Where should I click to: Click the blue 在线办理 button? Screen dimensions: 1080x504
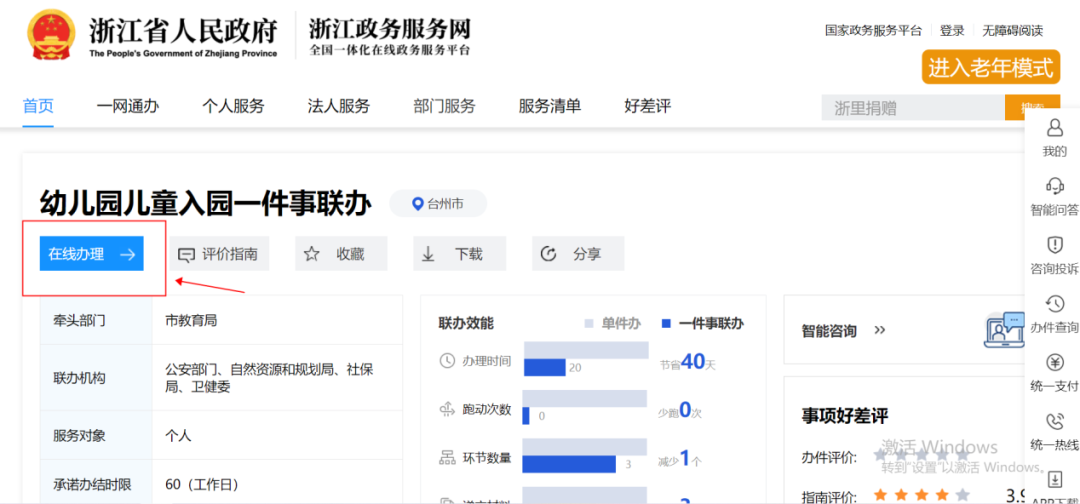[92, 254]
